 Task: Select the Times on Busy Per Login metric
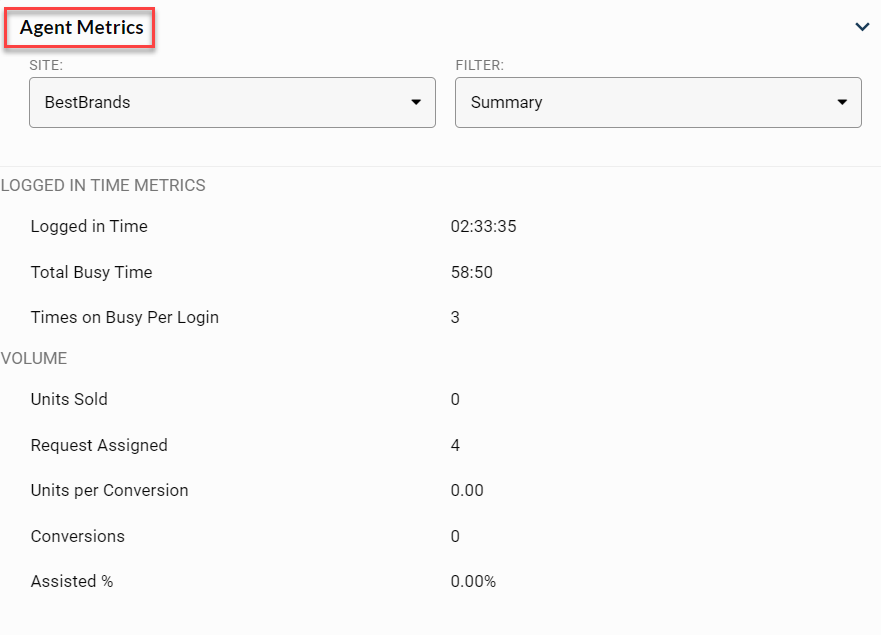point(124,317)
